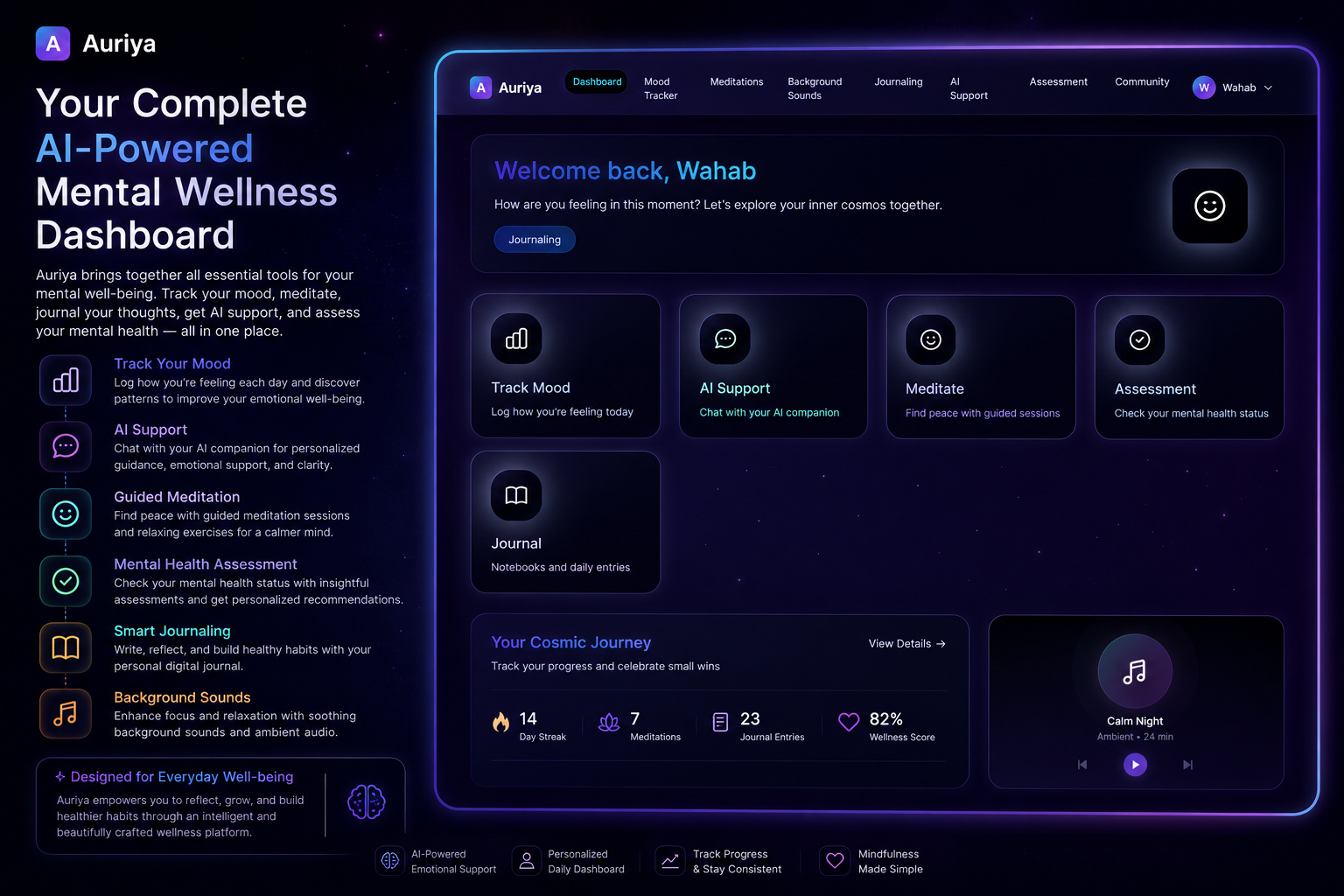Click the book icon on Journal card

point(516,495)
